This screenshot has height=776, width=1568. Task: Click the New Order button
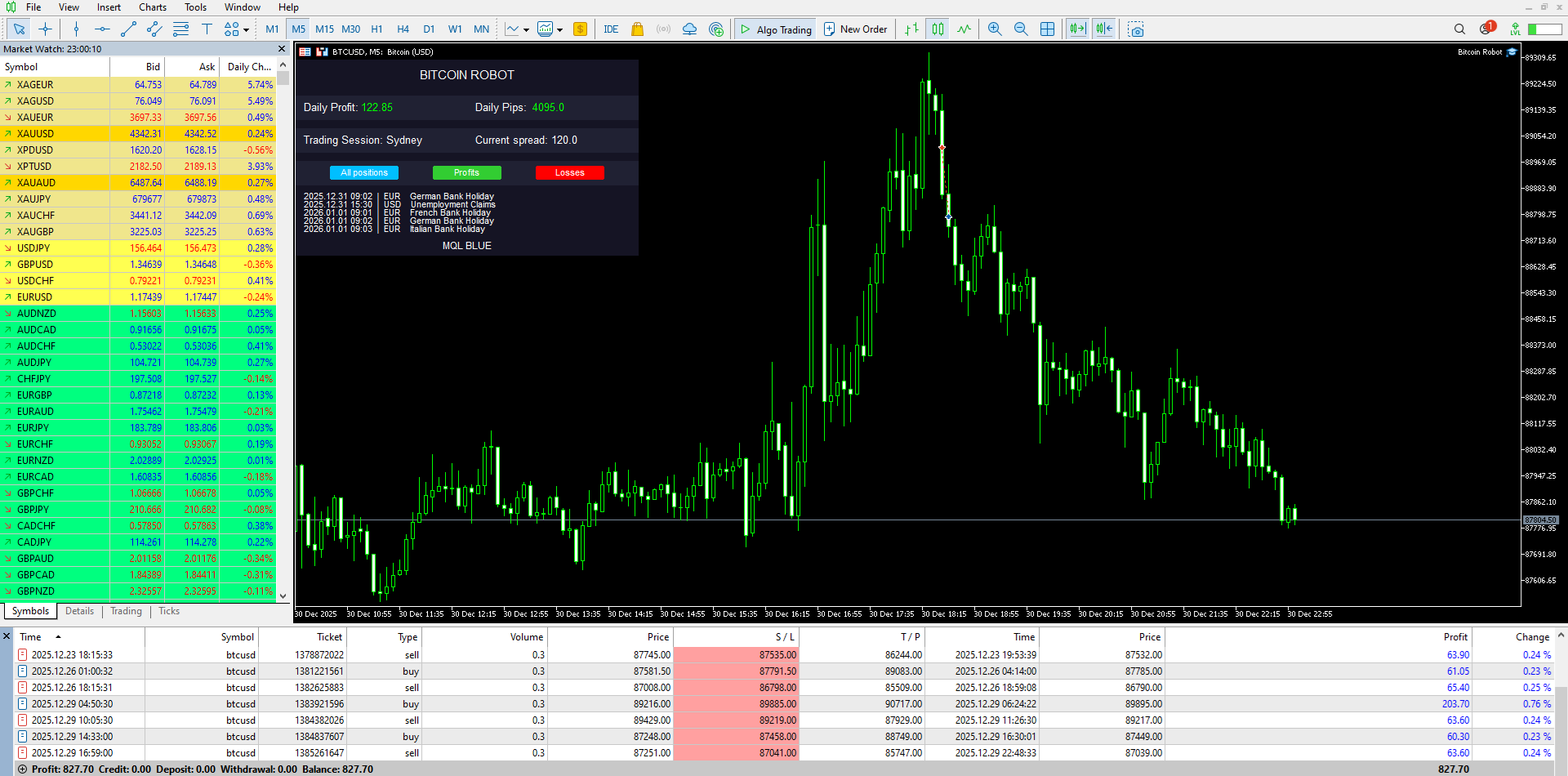[855, 29]
